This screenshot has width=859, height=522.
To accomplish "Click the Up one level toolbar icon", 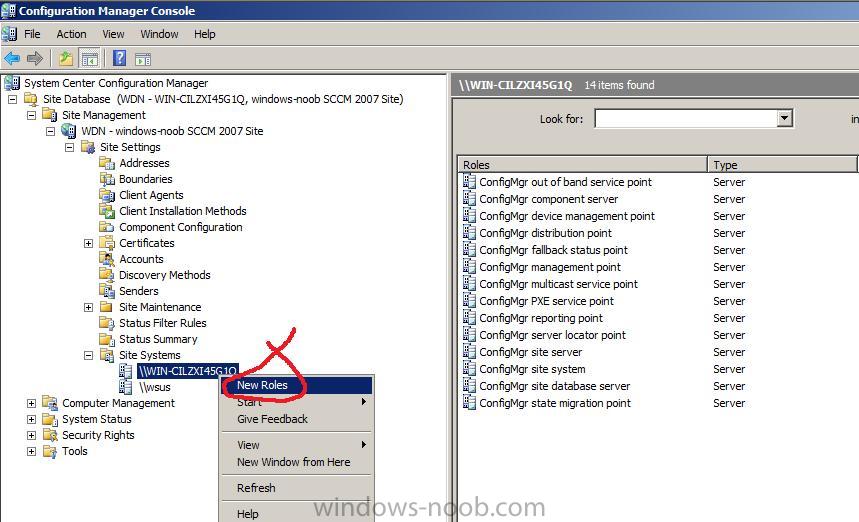I will pos(66,58).
